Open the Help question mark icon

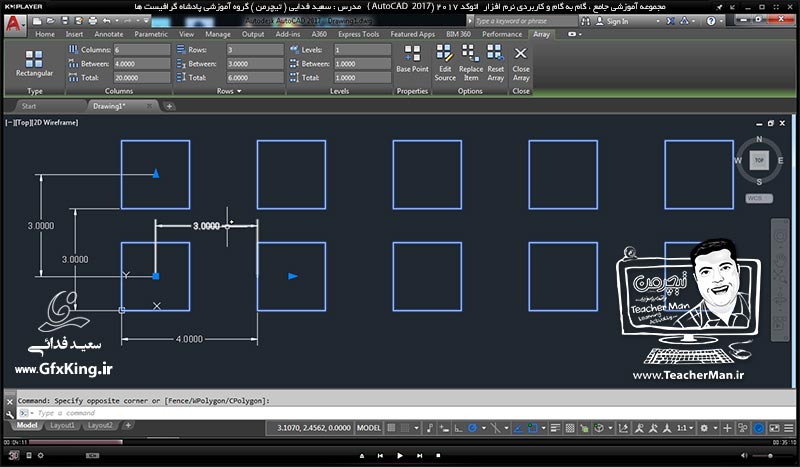pos(711,21)
